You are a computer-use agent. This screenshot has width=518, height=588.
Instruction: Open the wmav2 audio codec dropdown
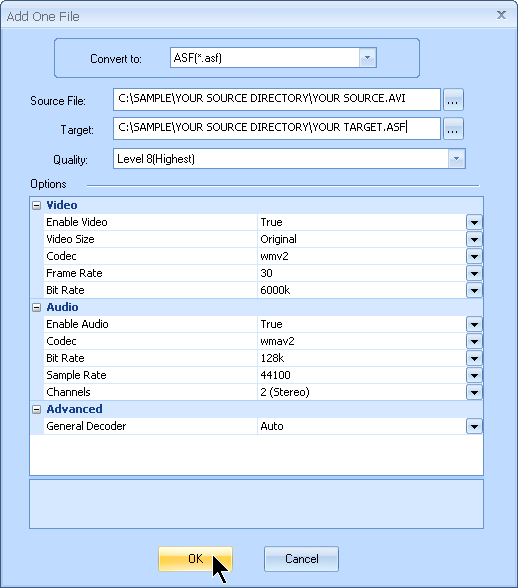tap(474, 341)
